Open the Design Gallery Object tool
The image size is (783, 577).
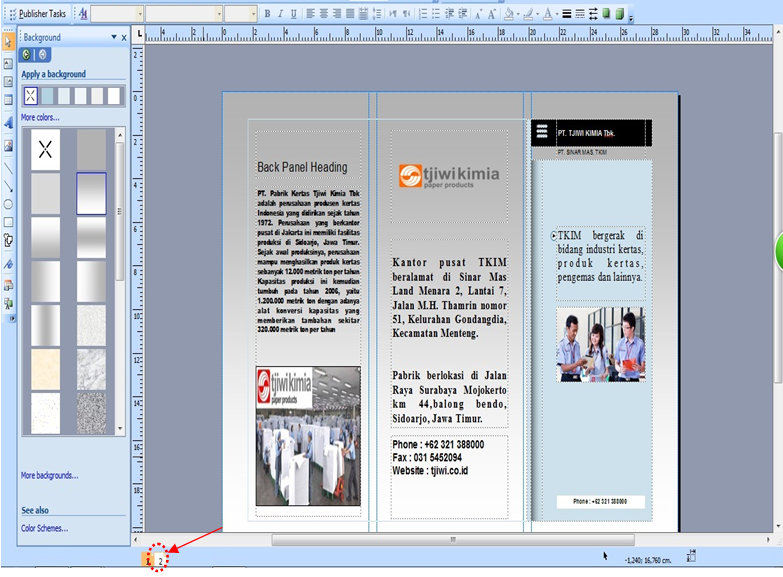8,285
